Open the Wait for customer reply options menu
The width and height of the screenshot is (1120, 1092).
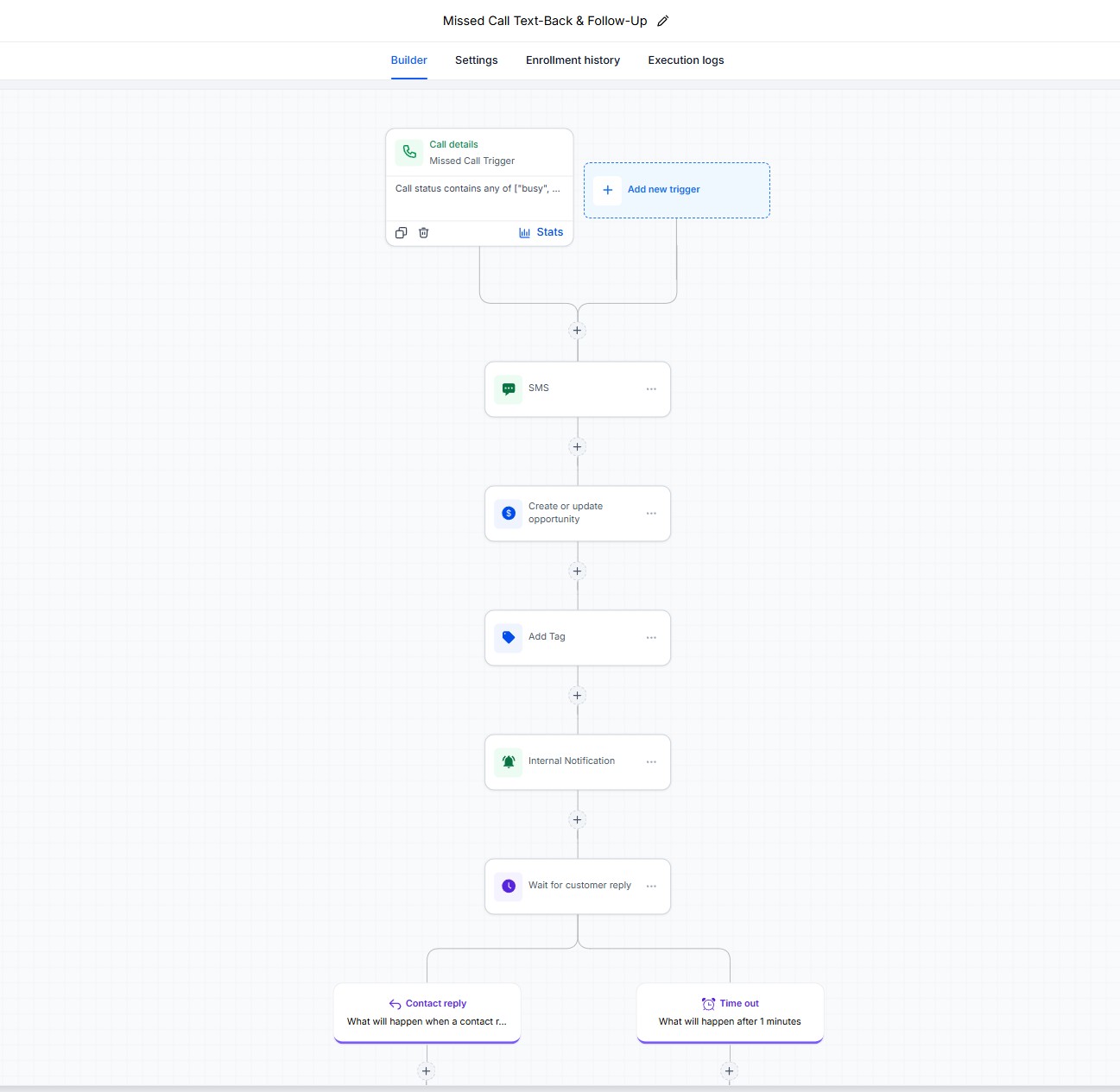click(651, 887)
